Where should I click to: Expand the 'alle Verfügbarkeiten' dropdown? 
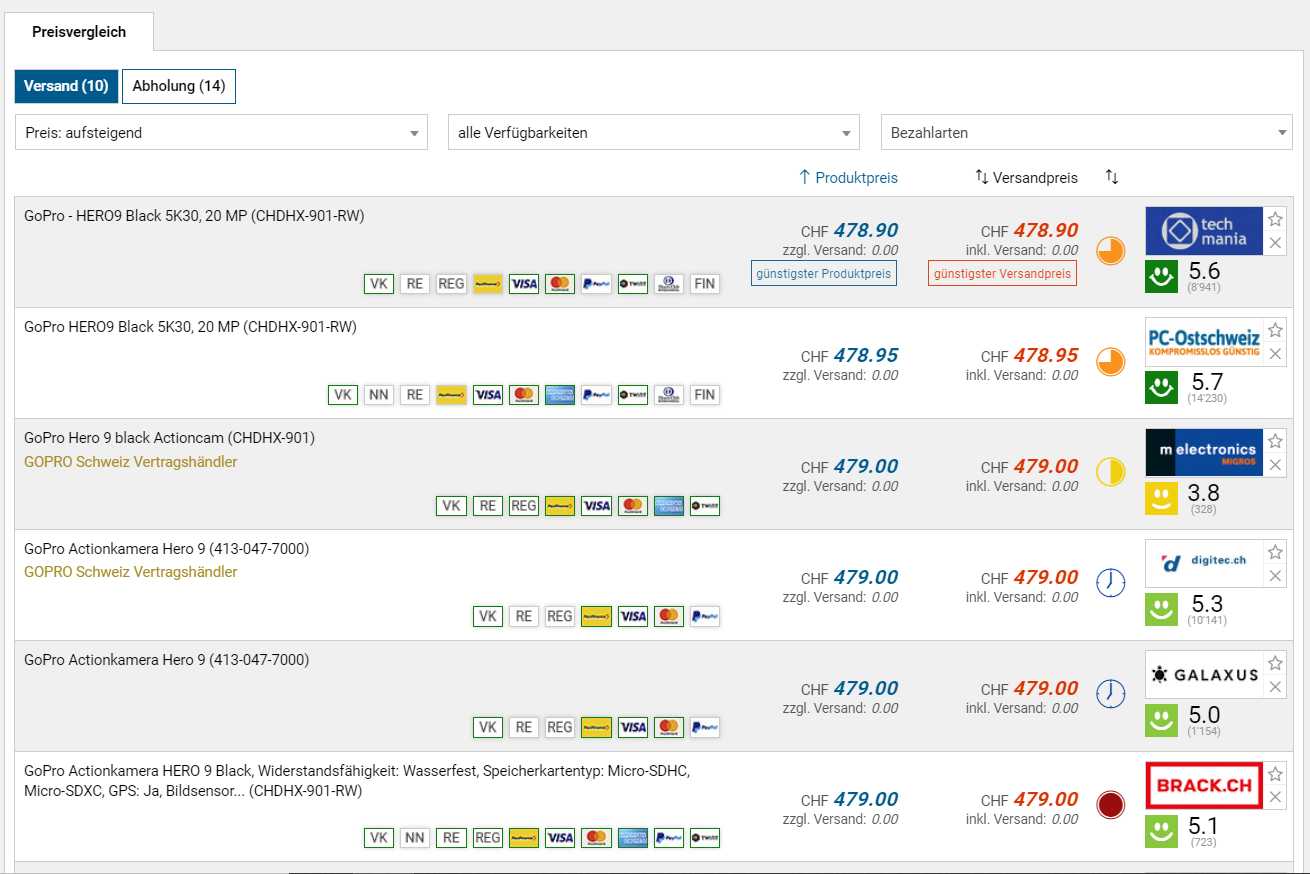[653, 133]
